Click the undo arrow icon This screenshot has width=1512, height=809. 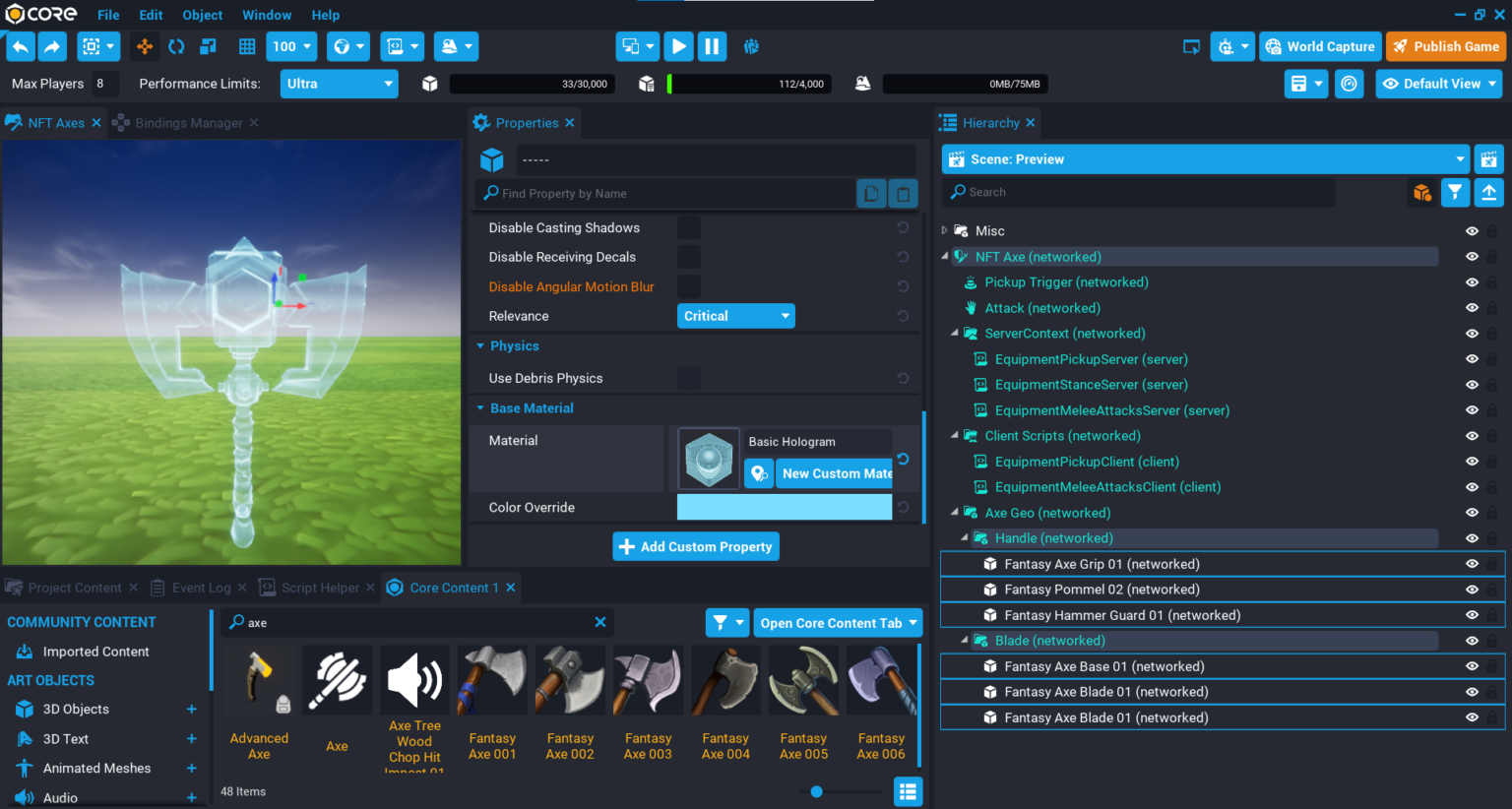(20, 46)
